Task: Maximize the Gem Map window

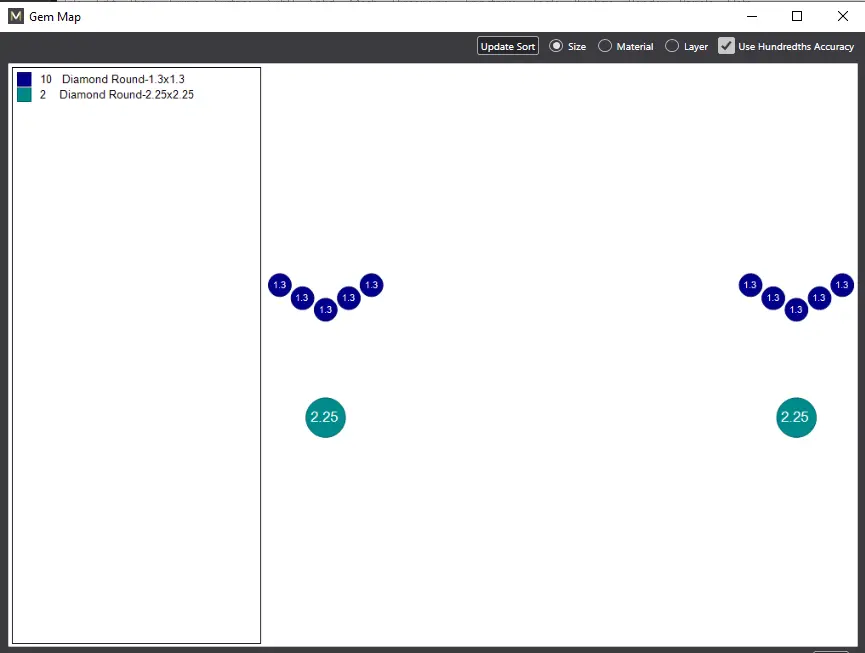Action: coord(797,16)
